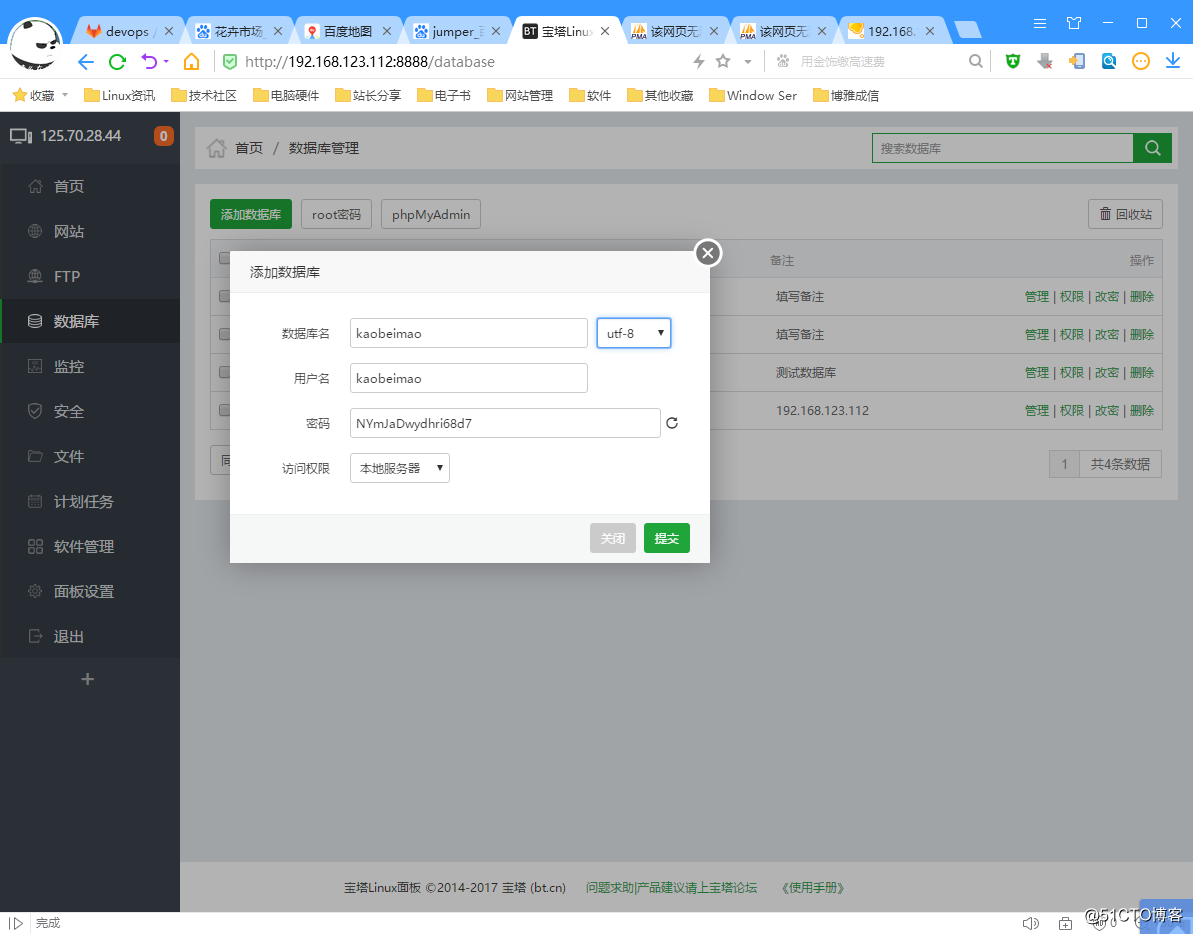Screen dimensions: 1193x934
Task: Open the green shield extension icon
Action: 1013,62
